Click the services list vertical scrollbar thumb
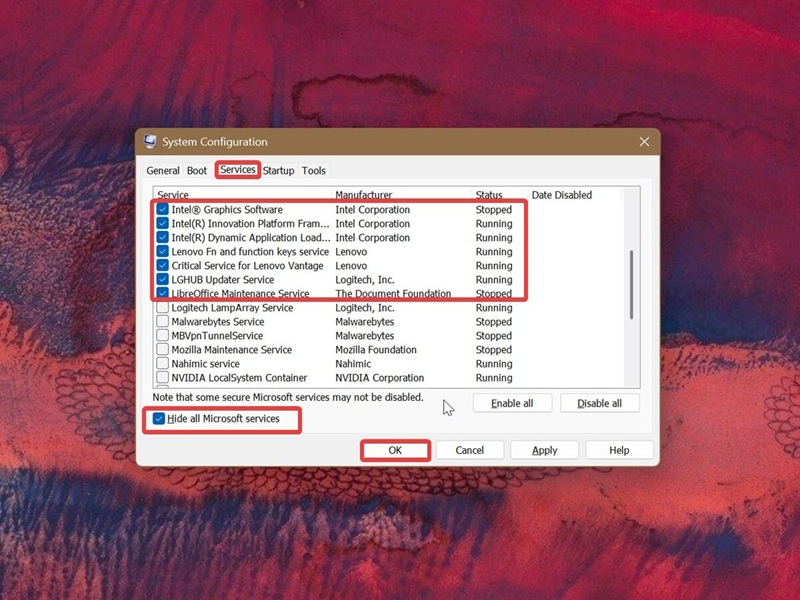Viewport: 800px width, 600px height. (x=631, y=284)
